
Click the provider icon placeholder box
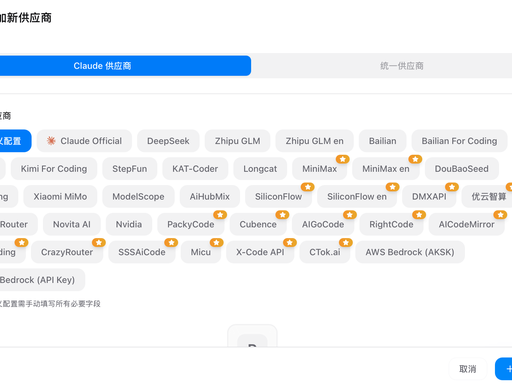252,336
